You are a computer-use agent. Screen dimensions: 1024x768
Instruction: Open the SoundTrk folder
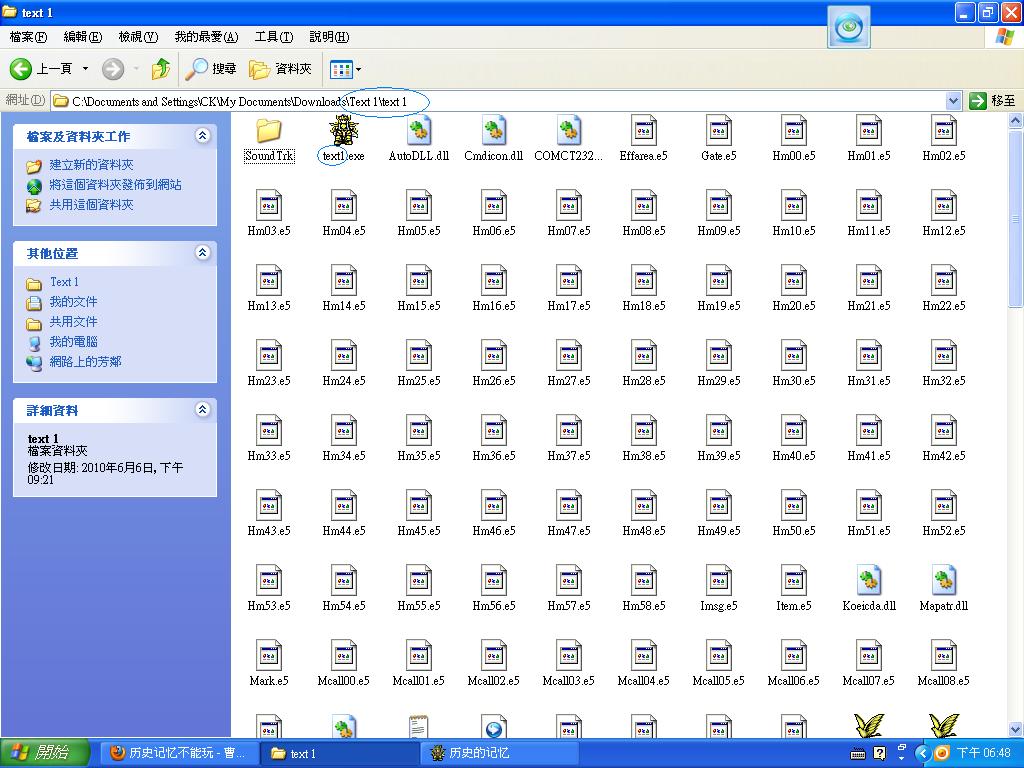(268, 131)
